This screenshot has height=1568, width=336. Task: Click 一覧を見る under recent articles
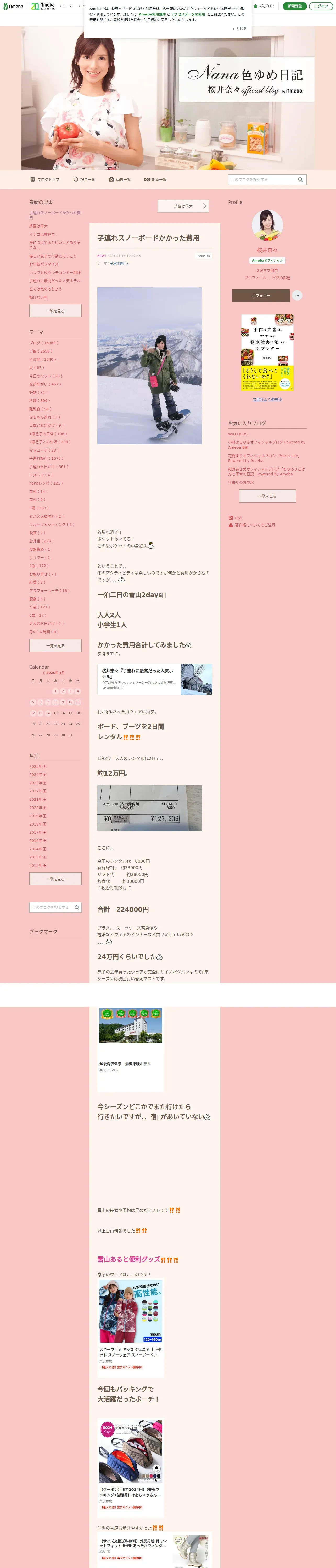[55, 311]
